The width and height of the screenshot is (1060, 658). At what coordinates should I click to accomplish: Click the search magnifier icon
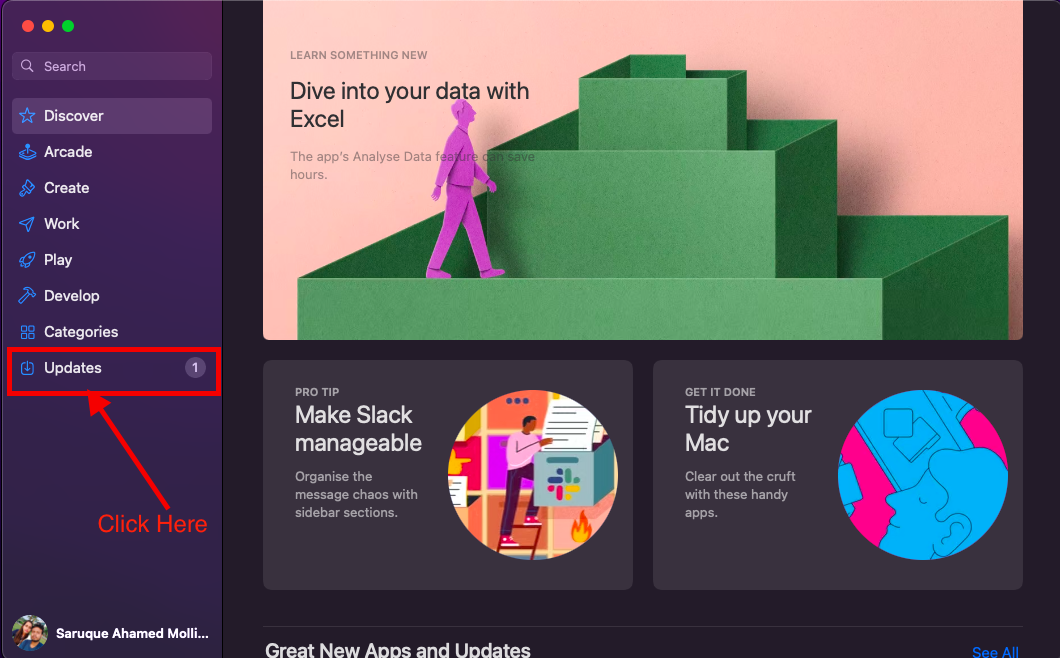[x=28, y=67]
